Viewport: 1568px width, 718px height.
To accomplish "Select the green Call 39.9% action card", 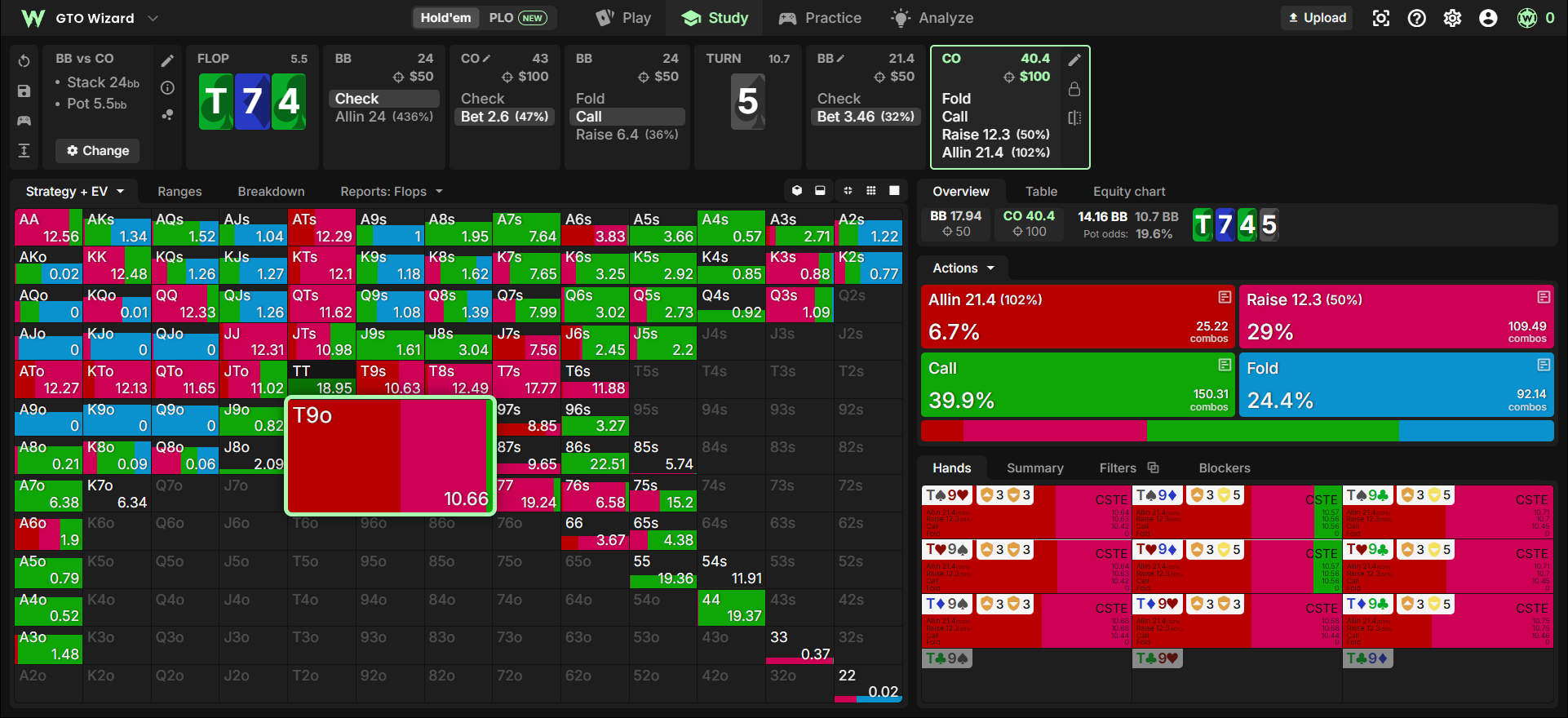I will pyautogui.click(x=1078, y=385).
